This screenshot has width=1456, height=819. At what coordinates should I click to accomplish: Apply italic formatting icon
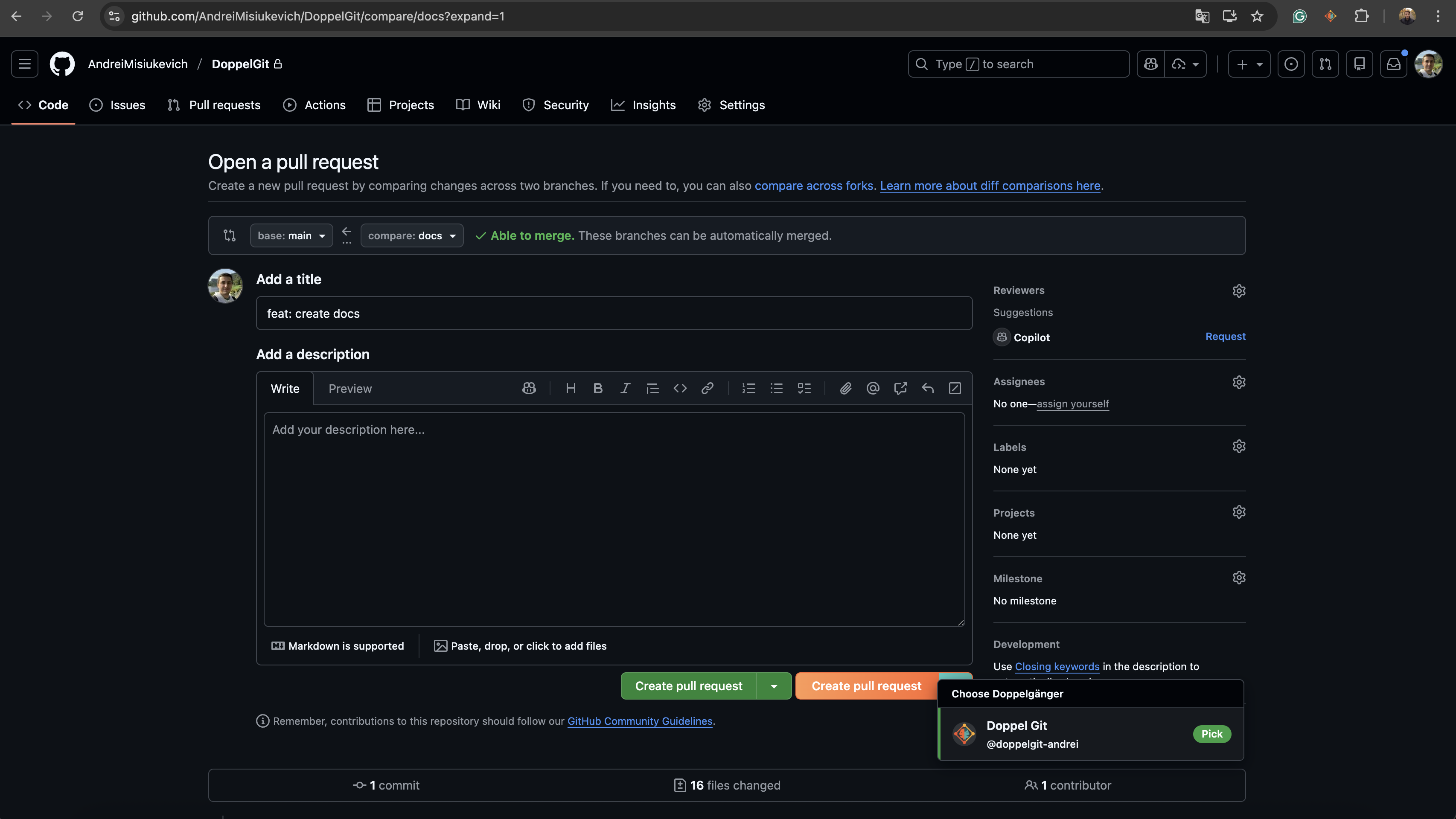(625, 388)
